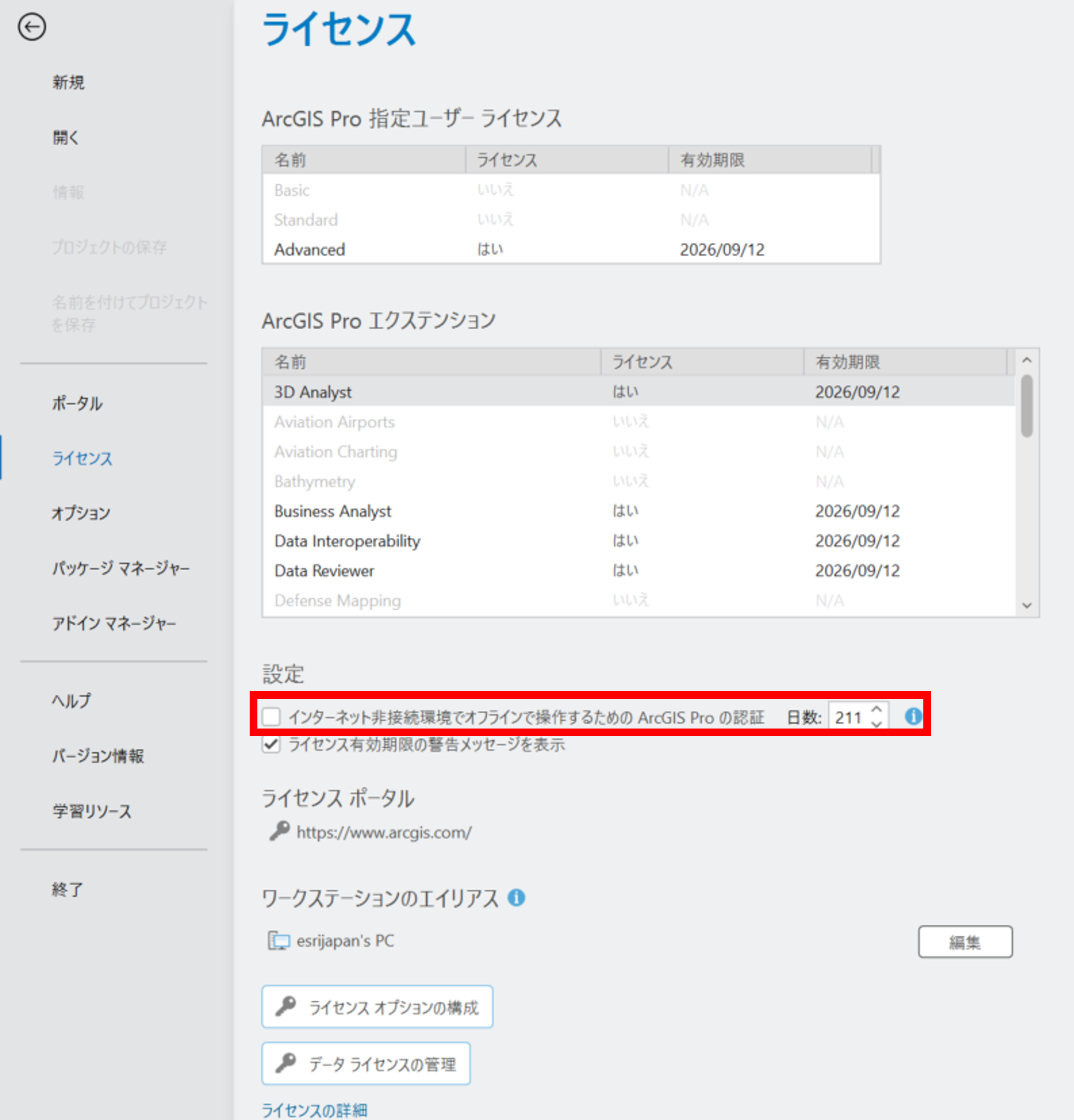Click the 日数 number input field
Screen dimensions: 1074x1120
point(849,717)
